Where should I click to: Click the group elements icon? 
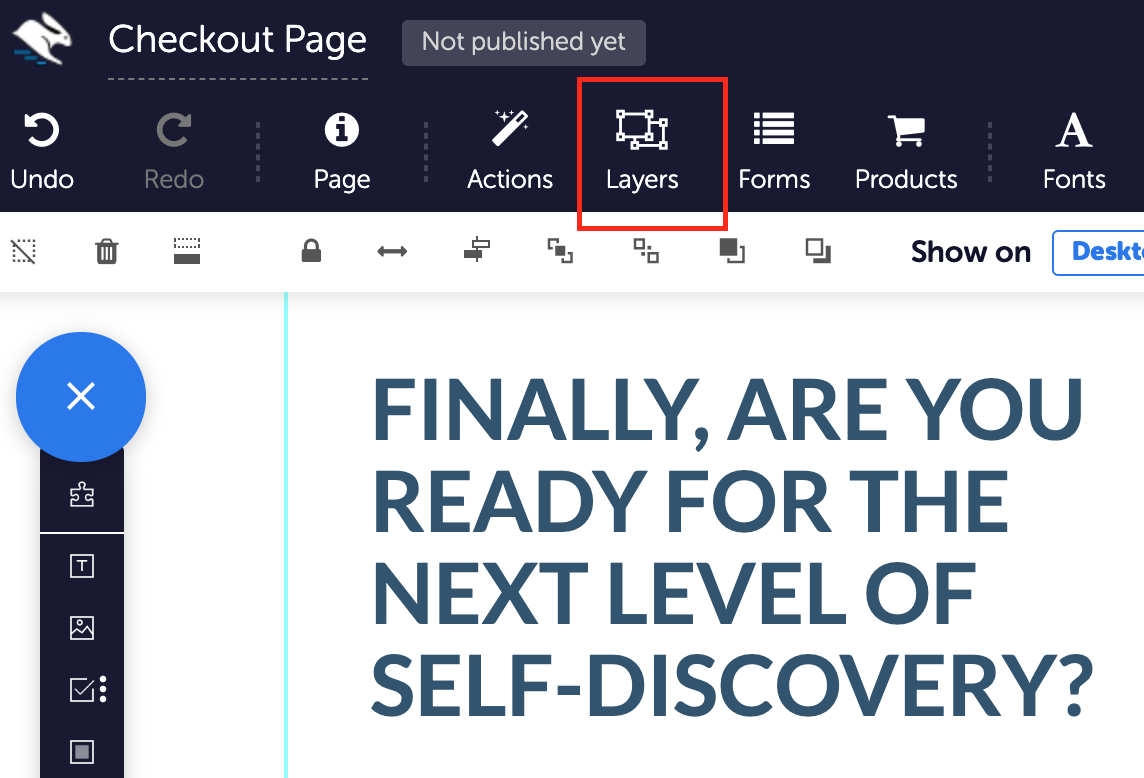(x=560, y=251)
